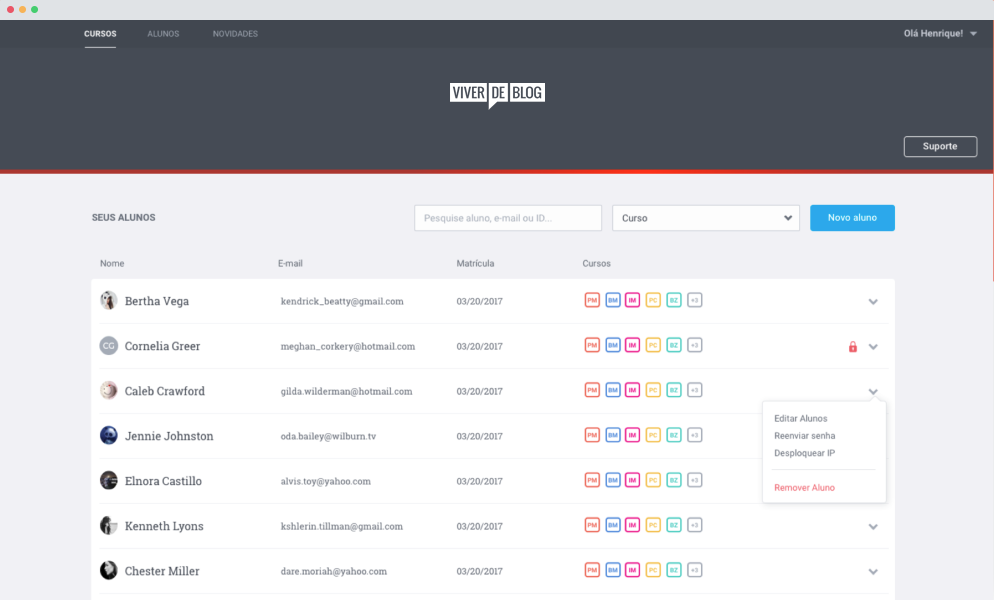Viewport: 994px width, 600px height.
Task: Switch to the Alunos tab
Action: tap(163, 34)
